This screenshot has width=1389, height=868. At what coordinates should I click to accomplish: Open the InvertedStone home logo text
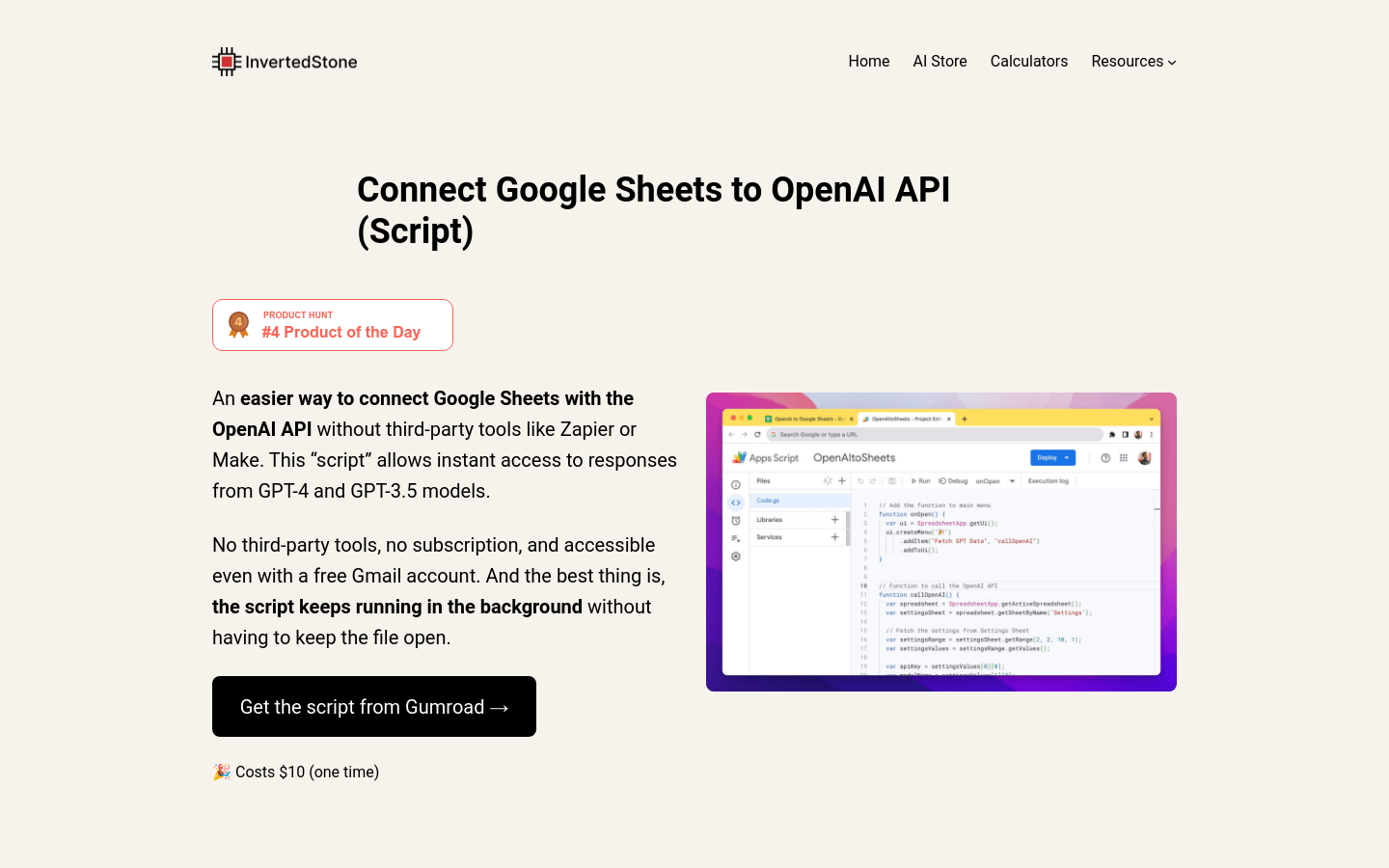coord(301,62)
